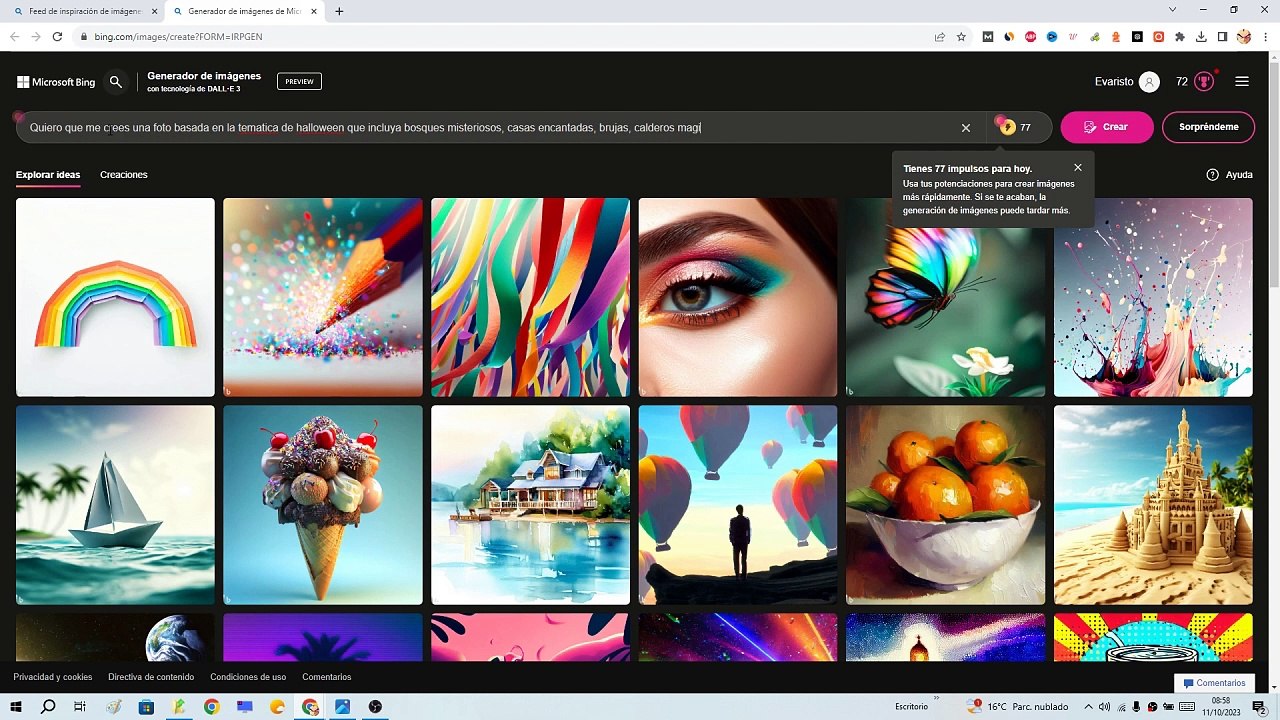Switch to Feed de inspiración browser tab
1280x720 pixels.
85,11
